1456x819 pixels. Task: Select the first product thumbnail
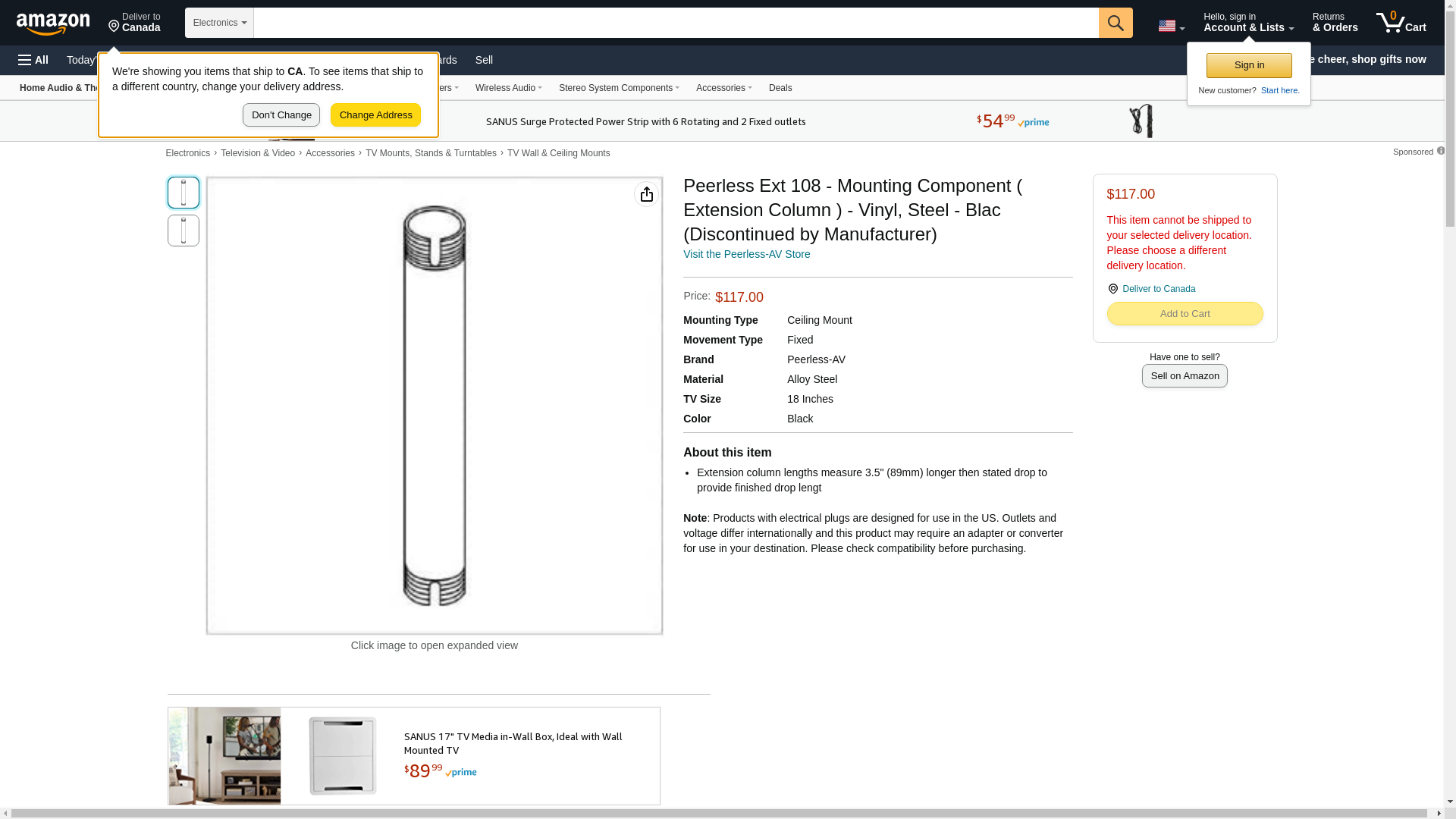[x=184, y=193]
